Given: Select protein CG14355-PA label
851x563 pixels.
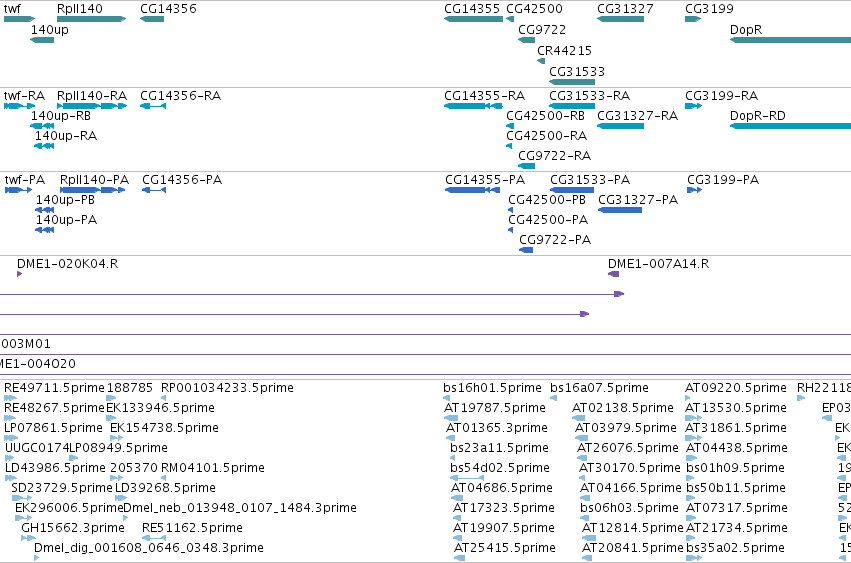Looking at the screenshot, I should pyautogui.click(x=485, y=180).
